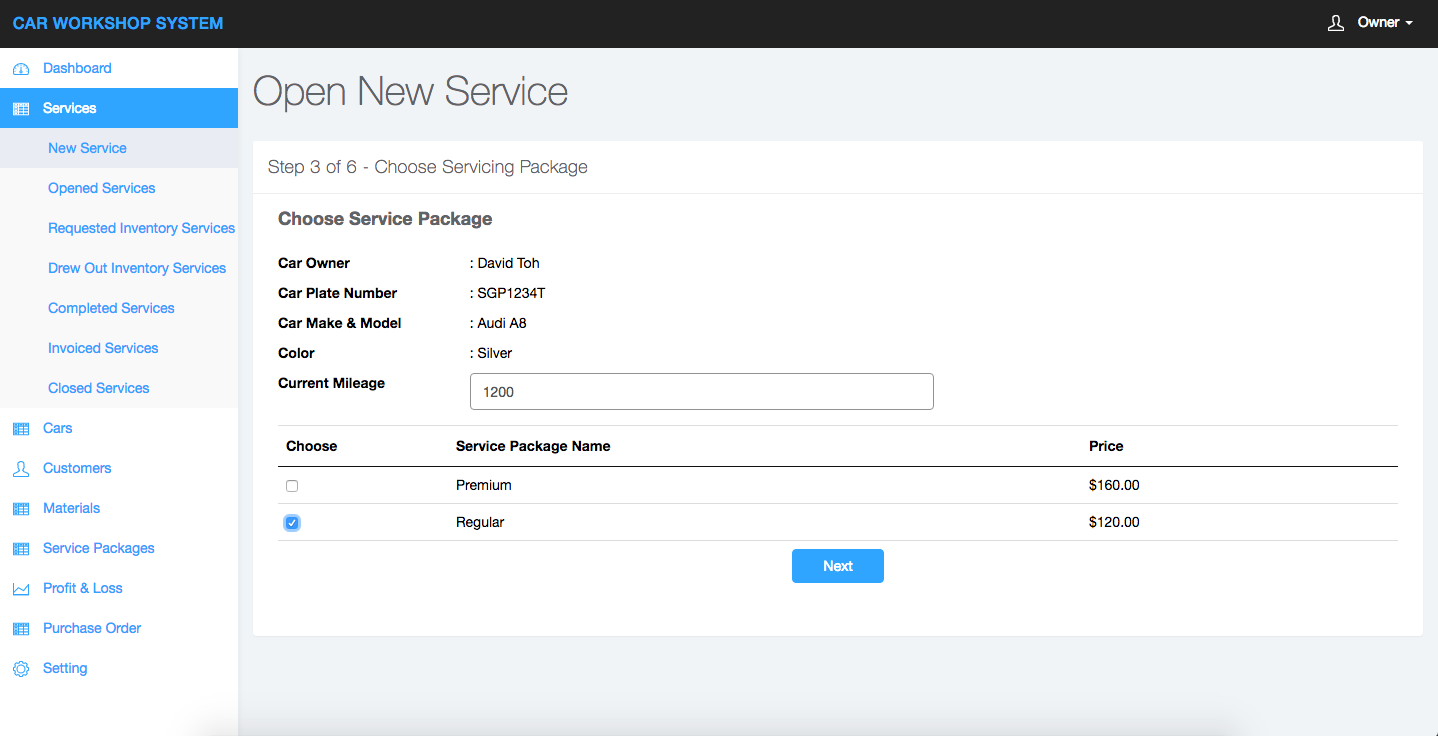This screenshot has width=1438, height=736.
Task: Open the Purchase Order page
Action: [92, 628]
